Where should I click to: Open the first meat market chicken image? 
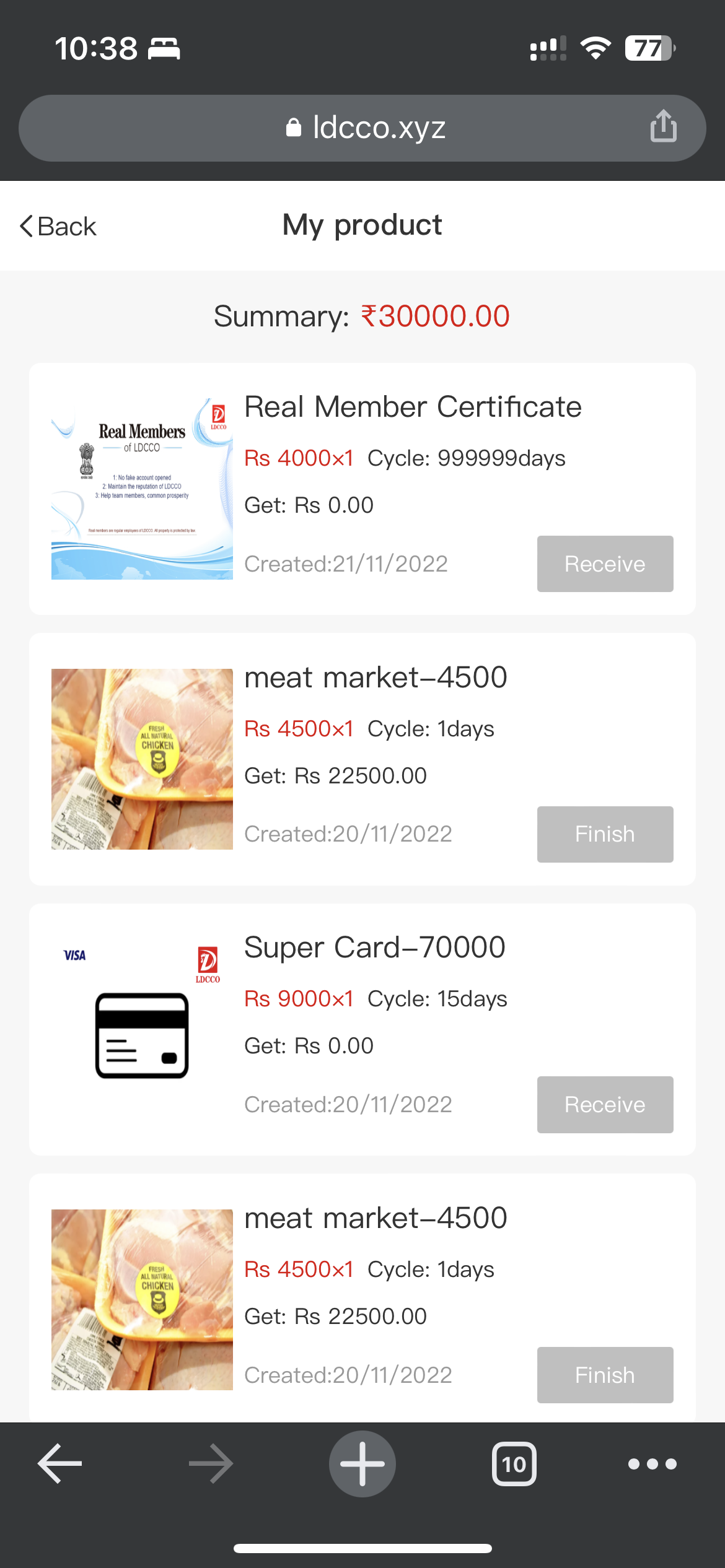[142, 759]
